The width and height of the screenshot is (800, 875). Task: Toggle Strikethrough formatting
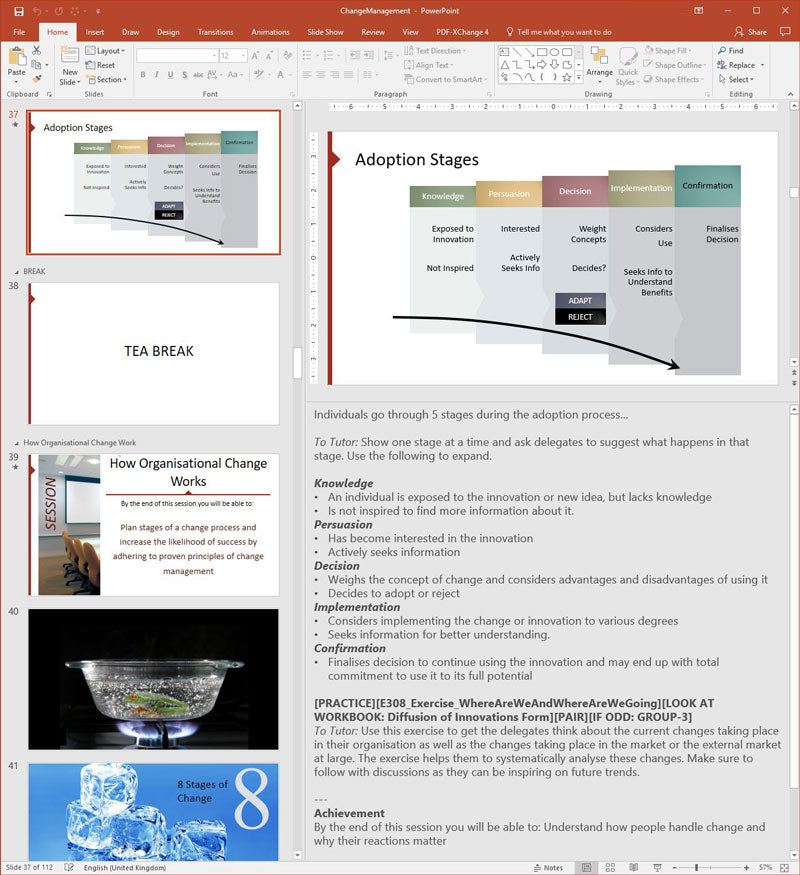pos(198,74)
